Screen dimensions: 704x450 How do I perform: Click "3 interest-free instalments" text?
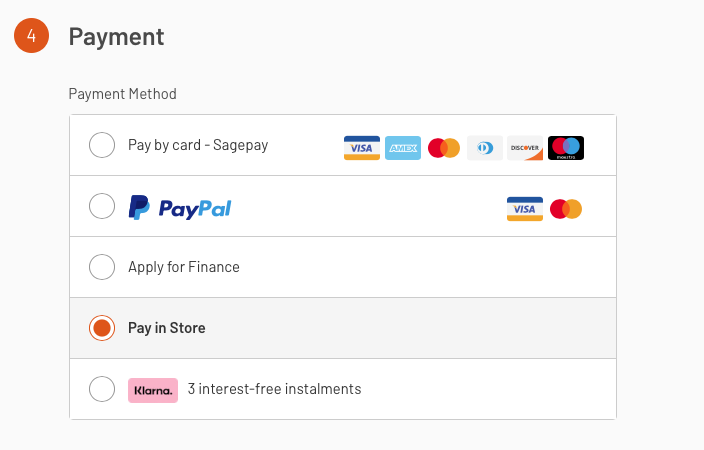coord(274,389)
